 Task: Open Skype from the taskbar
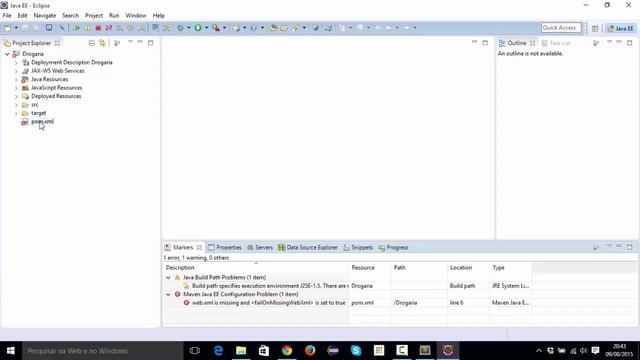[x=356, y=351]
